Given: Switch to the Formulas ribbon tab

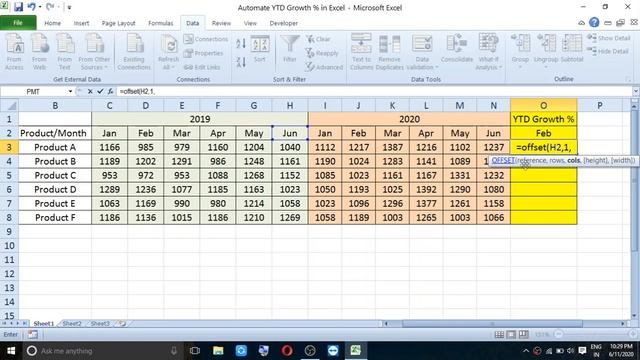Looking at the screenshot, I should 160,23.
